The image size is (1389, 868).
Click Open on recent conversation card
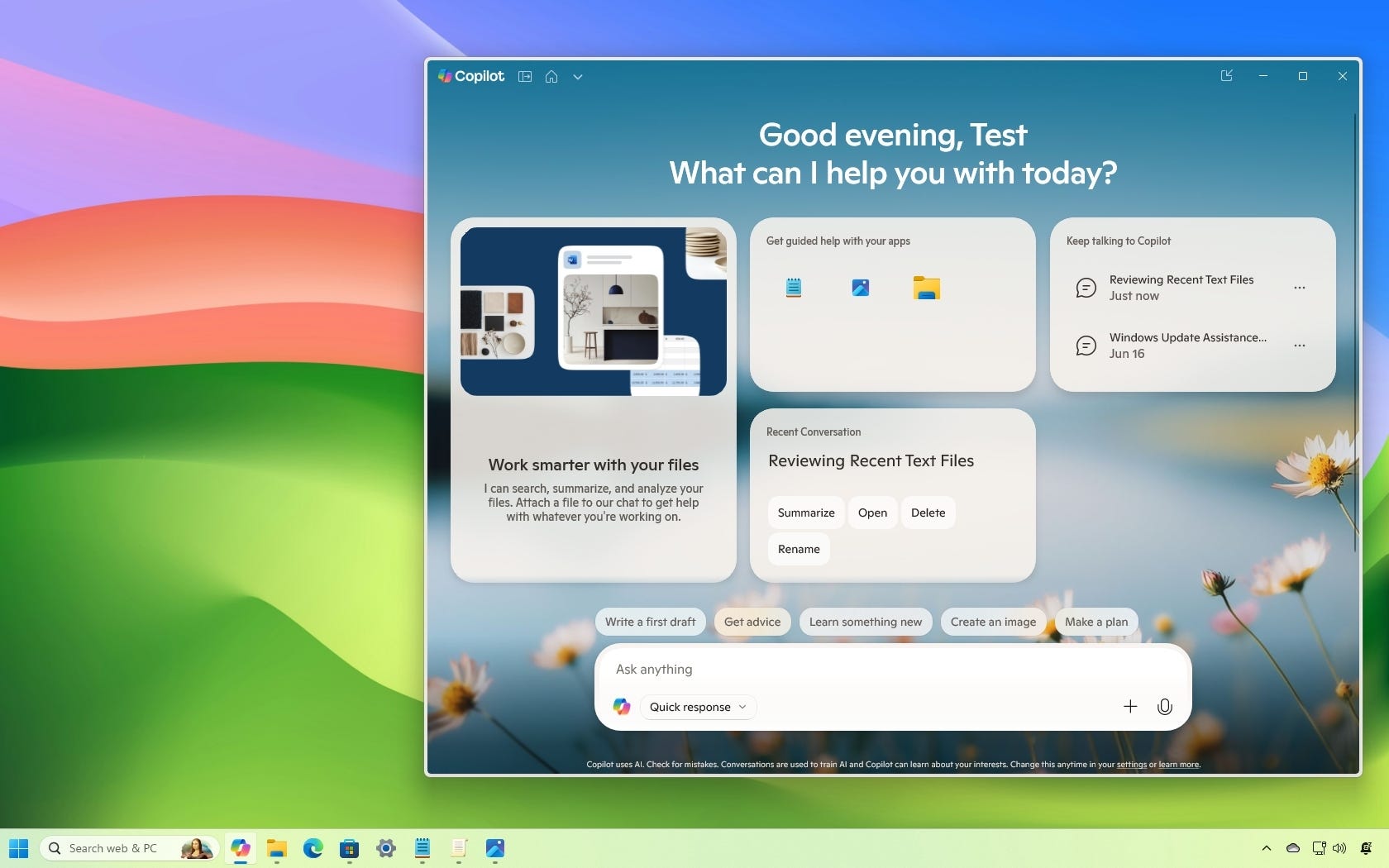point(872,513)
